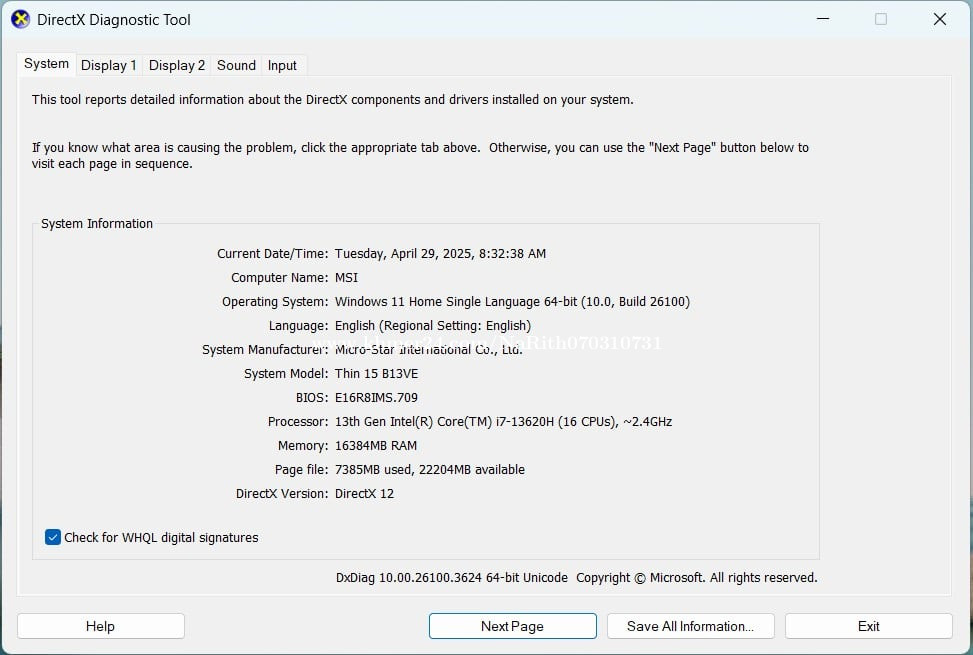The height and width of the screenshot is (655, 973).
Task: Click the Operating System value Windows 11 Home
Action: click(x=513, y=301)
